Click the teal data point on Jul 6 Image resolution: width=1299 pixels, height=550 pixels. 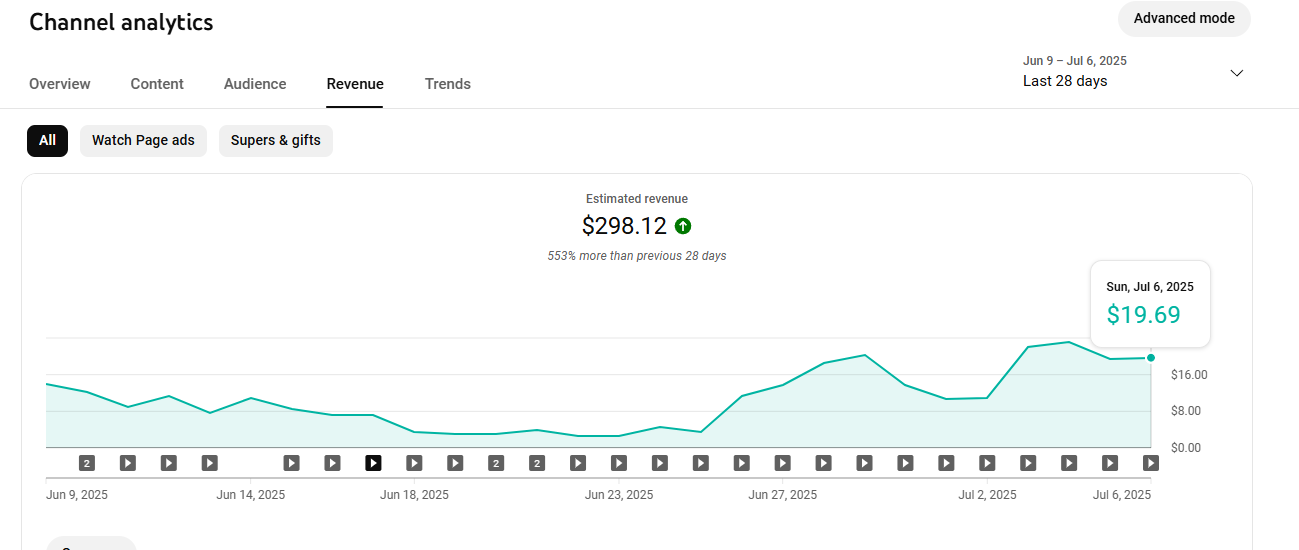click(x=1151, y=358)
